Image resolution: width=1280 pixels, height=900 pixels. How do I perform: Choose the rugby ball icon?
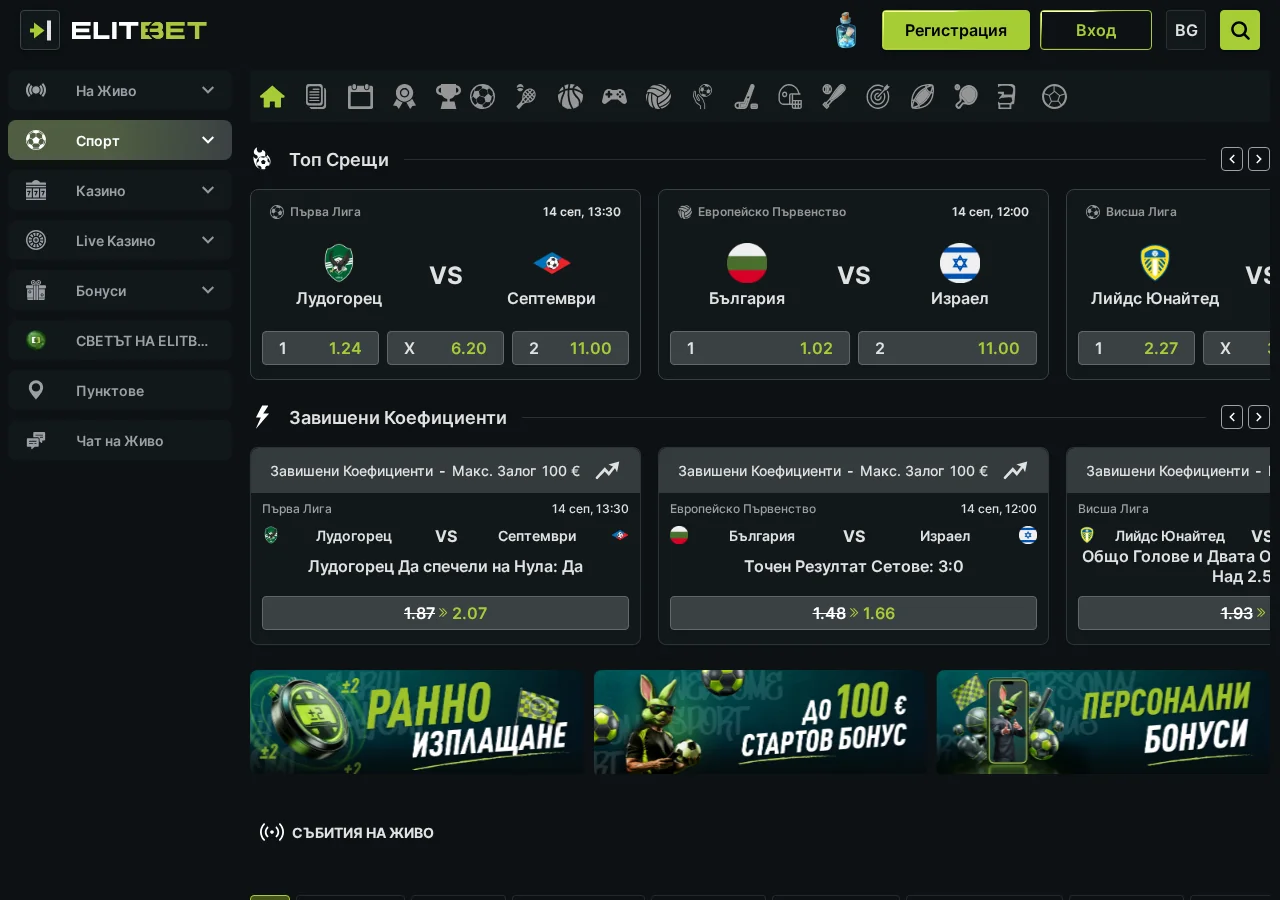pos(922,97)
